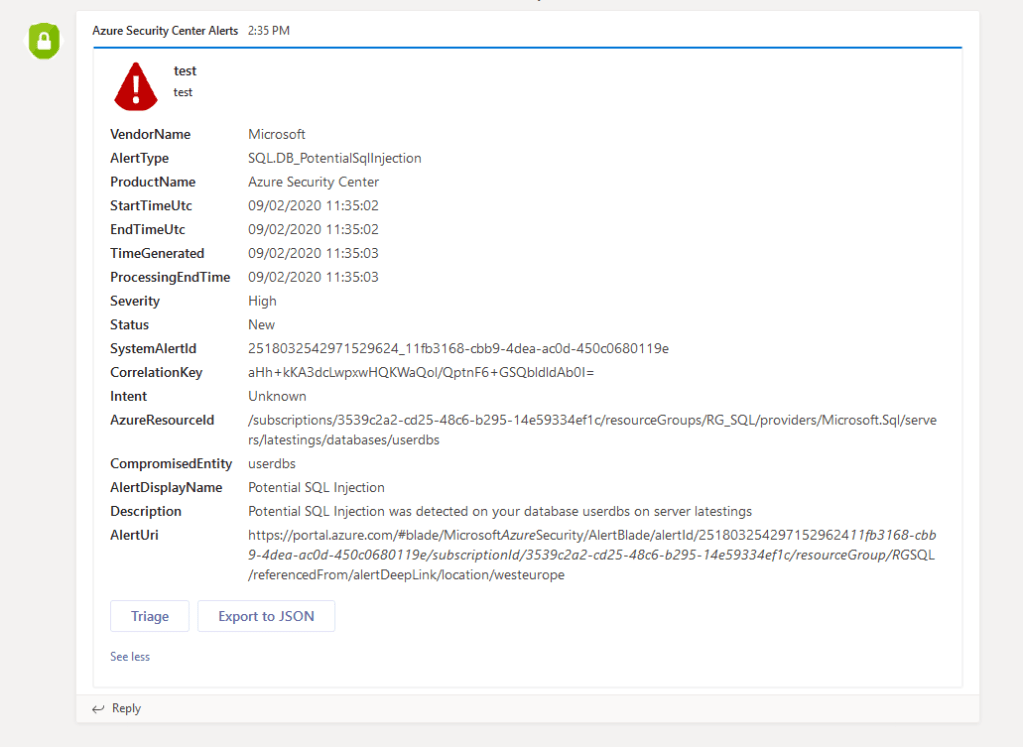The image size is (1023, 747).
Task: Click the AzureResourceId subscription path
Action: (592, 429)
